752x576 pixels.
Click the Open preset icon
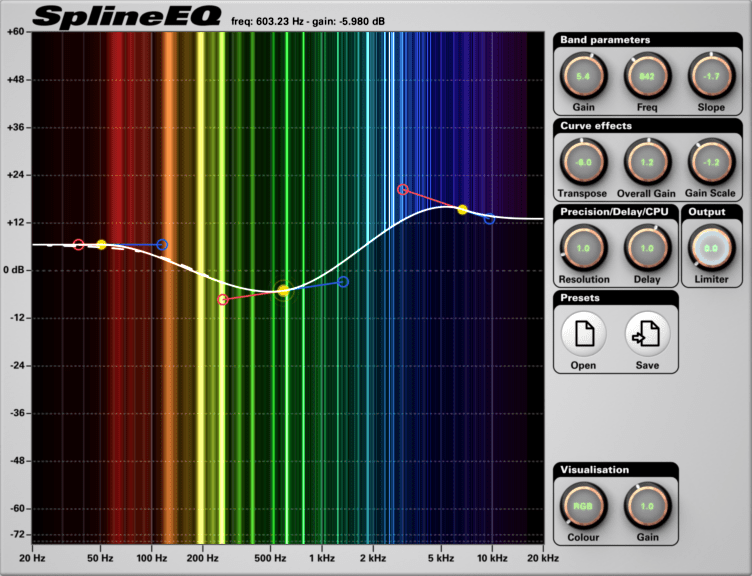click(x=583, y=336)
